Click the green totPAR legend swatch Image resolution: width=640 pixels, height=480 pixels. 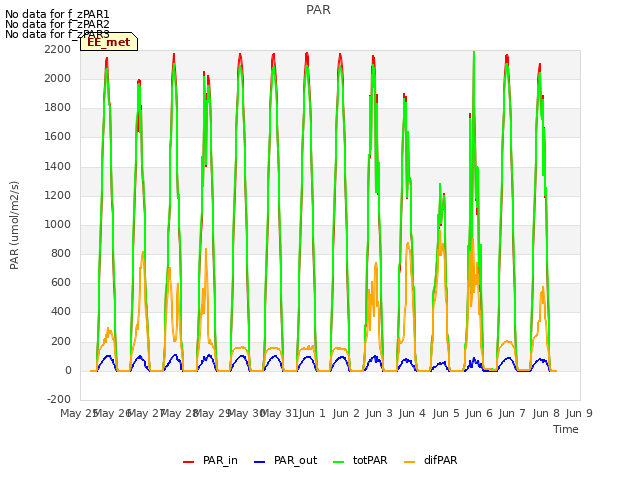[x=338, y=462]
